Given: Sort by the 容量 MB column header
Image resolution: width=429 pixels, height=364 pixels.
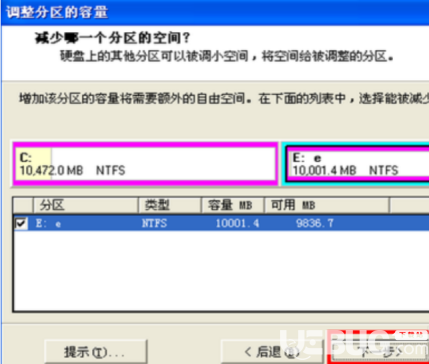Looking at the screenshot, I should (233, 205).
